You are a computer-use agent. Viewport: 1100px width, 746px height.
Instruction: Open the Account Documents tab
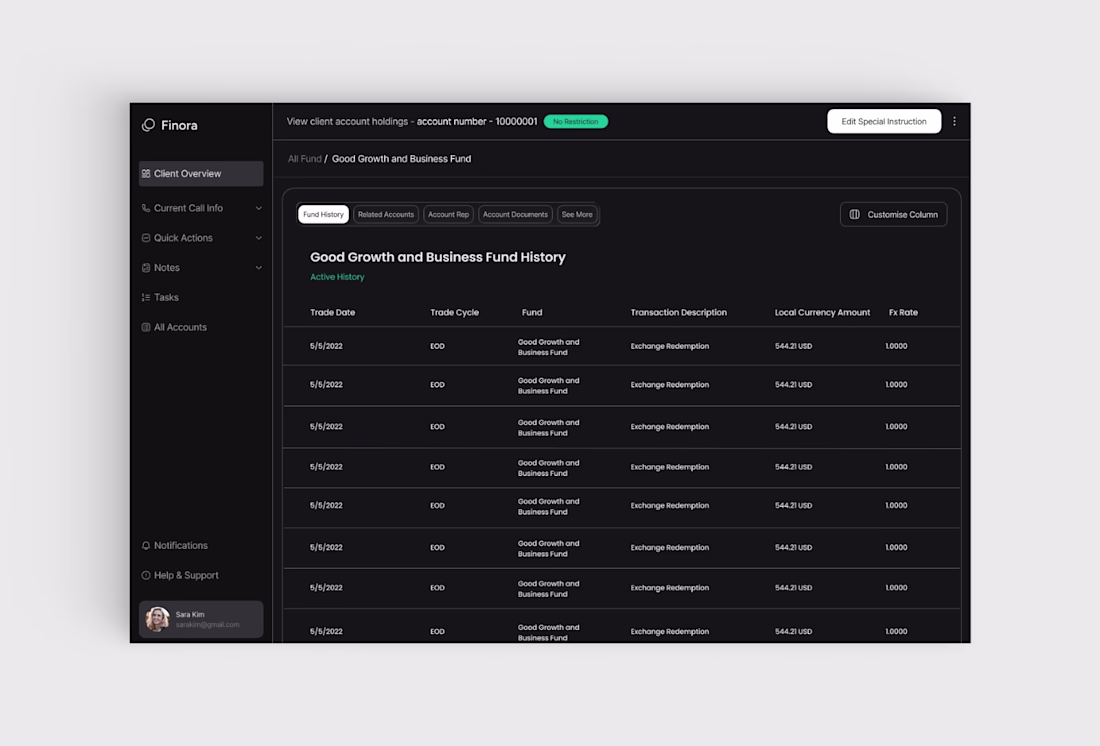[515, 215]
